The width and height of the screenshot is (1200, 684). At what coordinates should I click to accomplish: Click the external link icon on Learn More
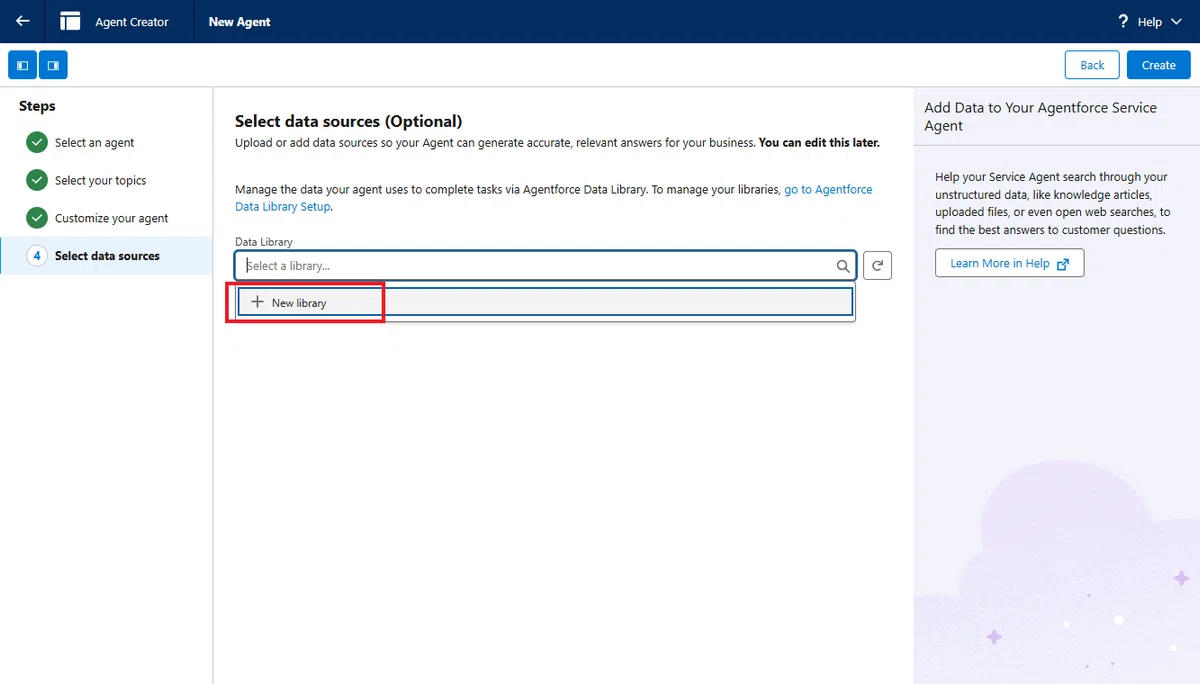coord(1062,264)
